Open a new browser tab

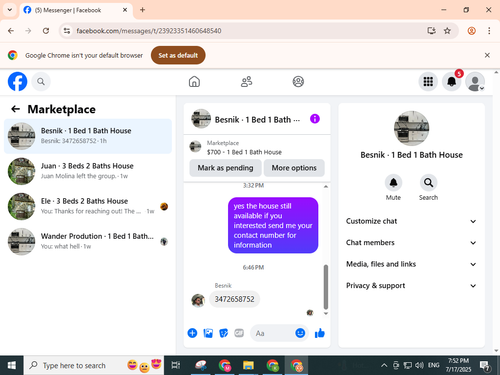tap(142, 10)
